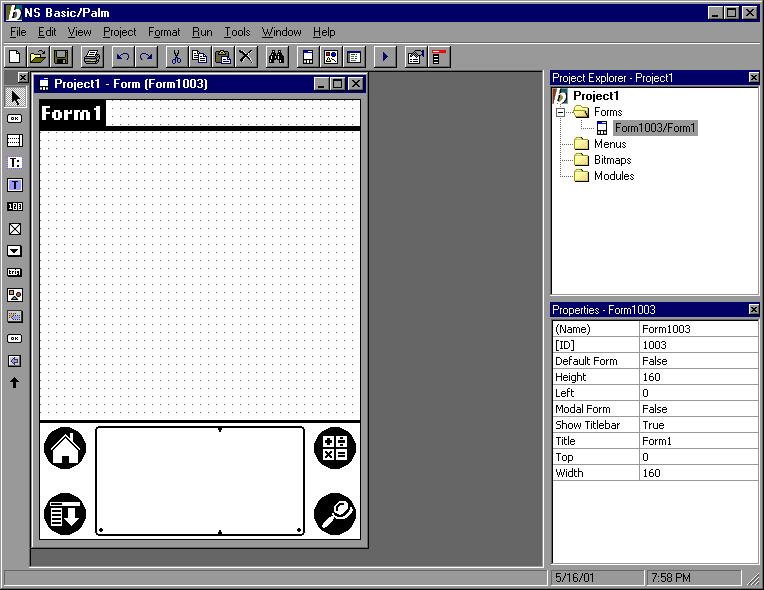The image size is (764, 590).
Task: Open the Run menu
Action: [202, 32]
